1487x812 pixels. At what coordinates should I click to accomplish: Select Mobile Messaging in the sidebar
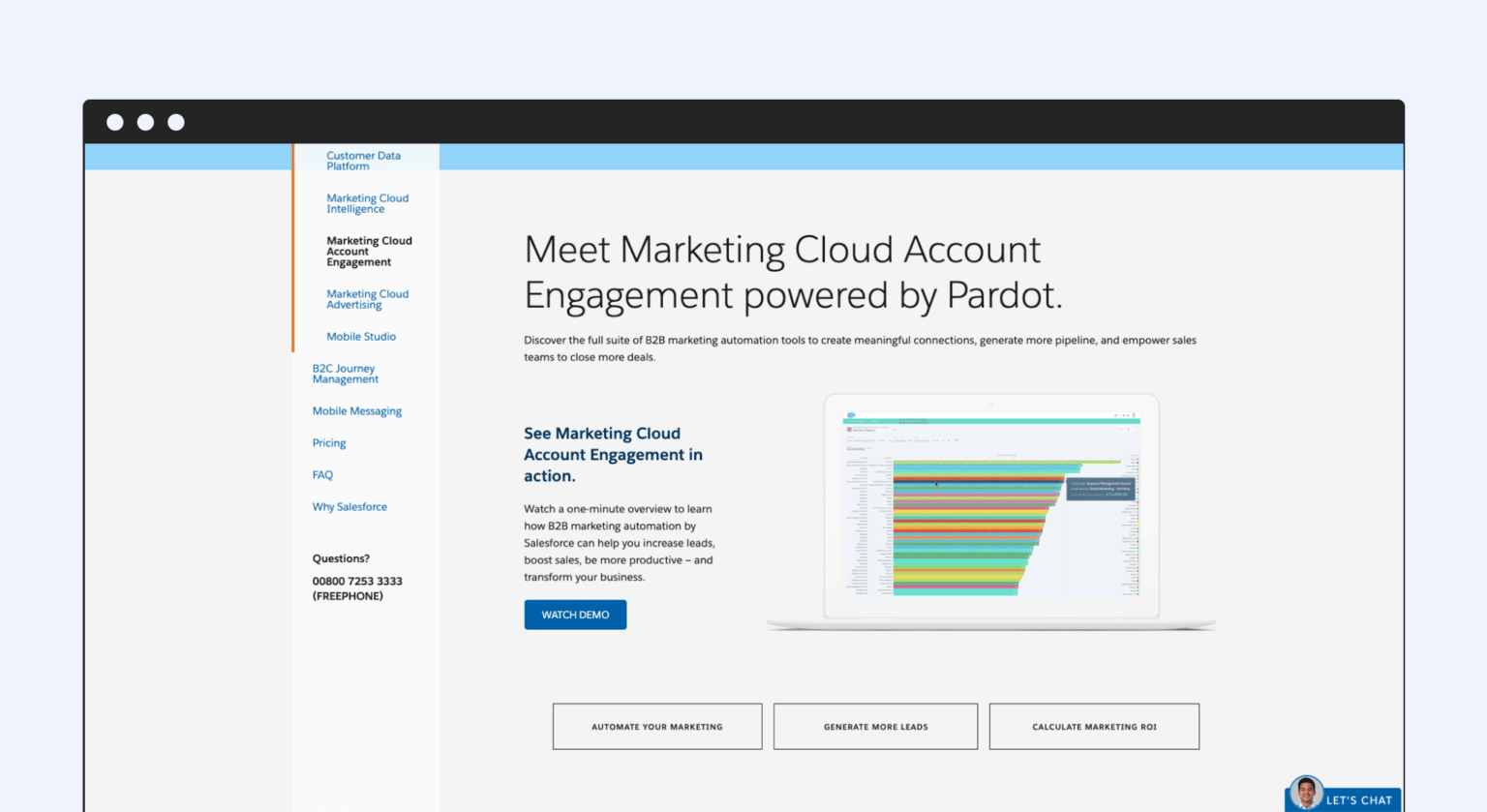click(x=356, y=411)
